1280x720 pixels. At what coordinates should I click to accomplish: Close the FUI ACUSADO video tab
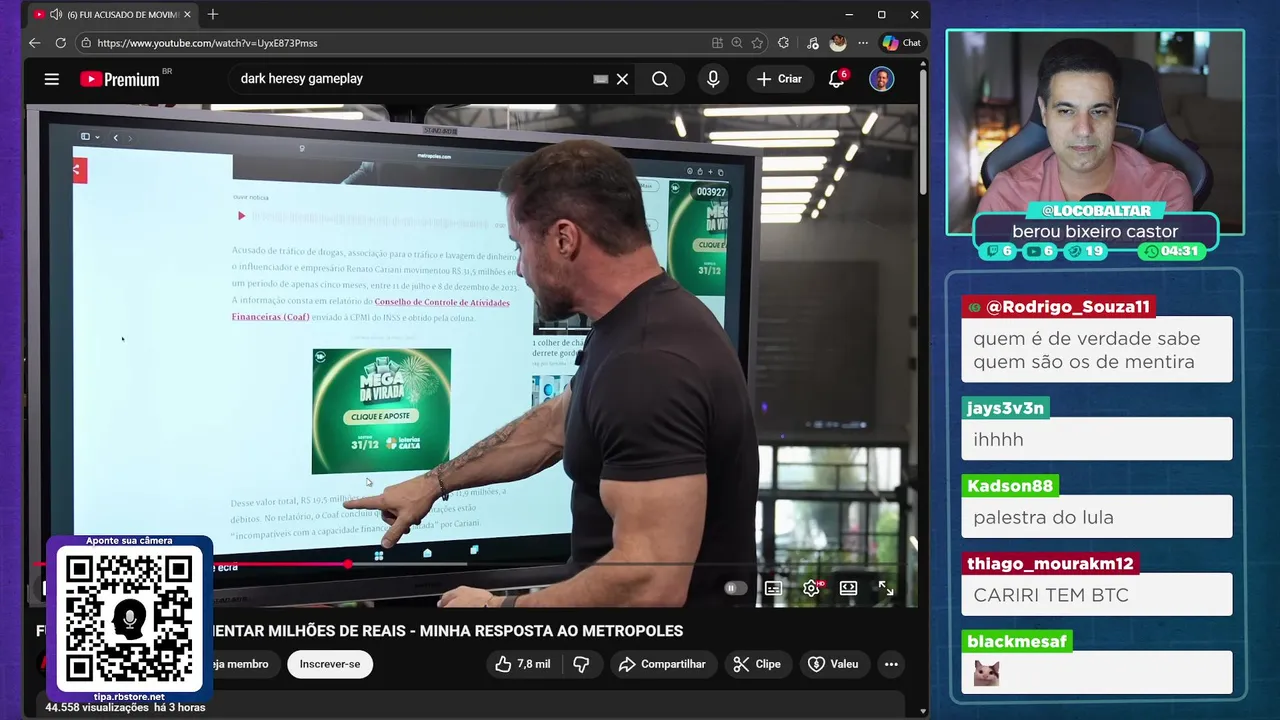[x=187, y=14]
